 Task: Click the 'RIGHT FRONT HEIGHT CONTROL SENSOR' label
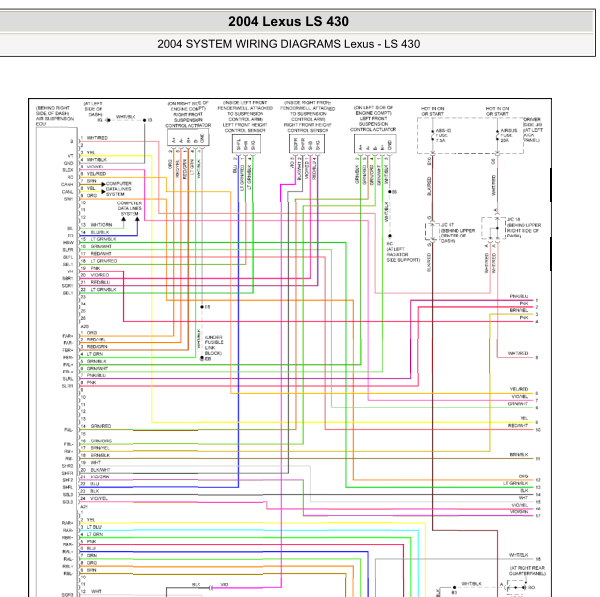click(x=307, y=127)
